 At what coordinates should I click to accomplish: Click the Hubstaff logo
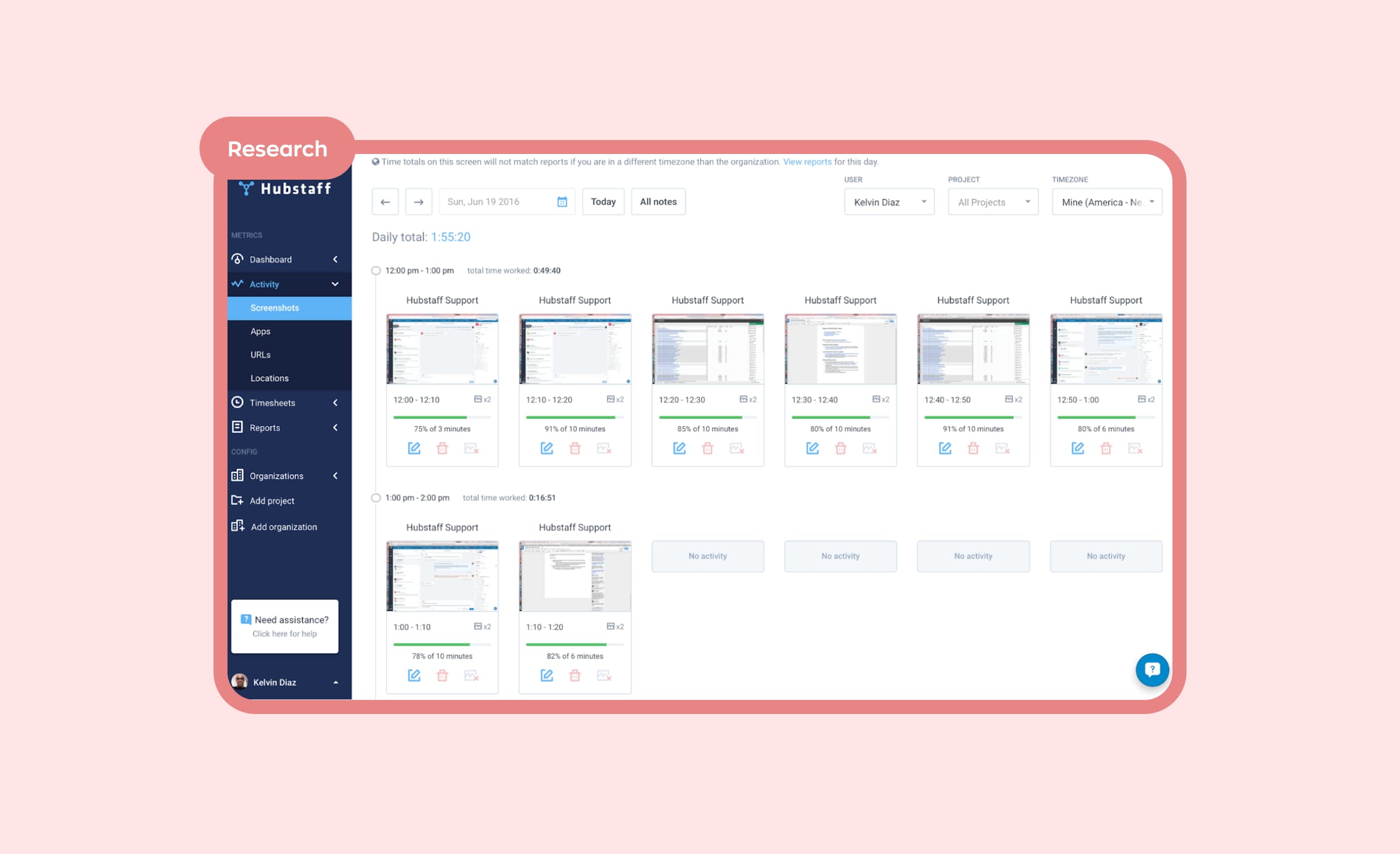click(285, 188)
